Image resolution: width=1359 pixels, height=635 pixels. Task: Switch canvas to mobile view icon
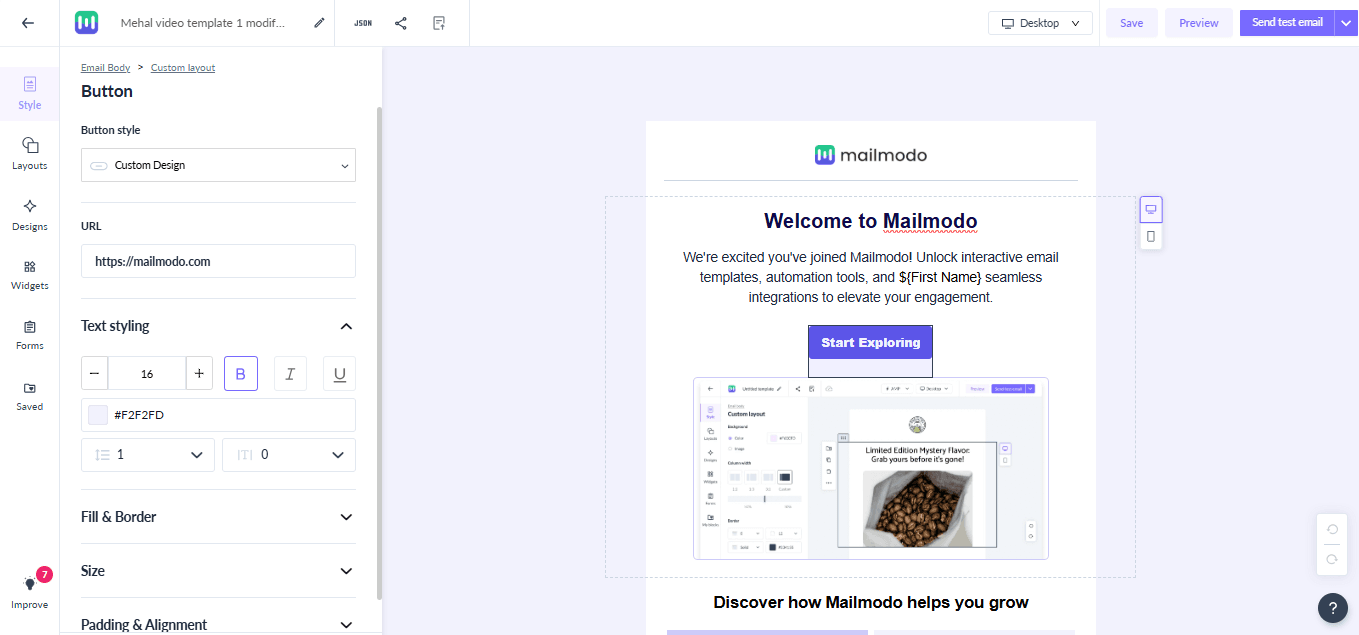1151,236
